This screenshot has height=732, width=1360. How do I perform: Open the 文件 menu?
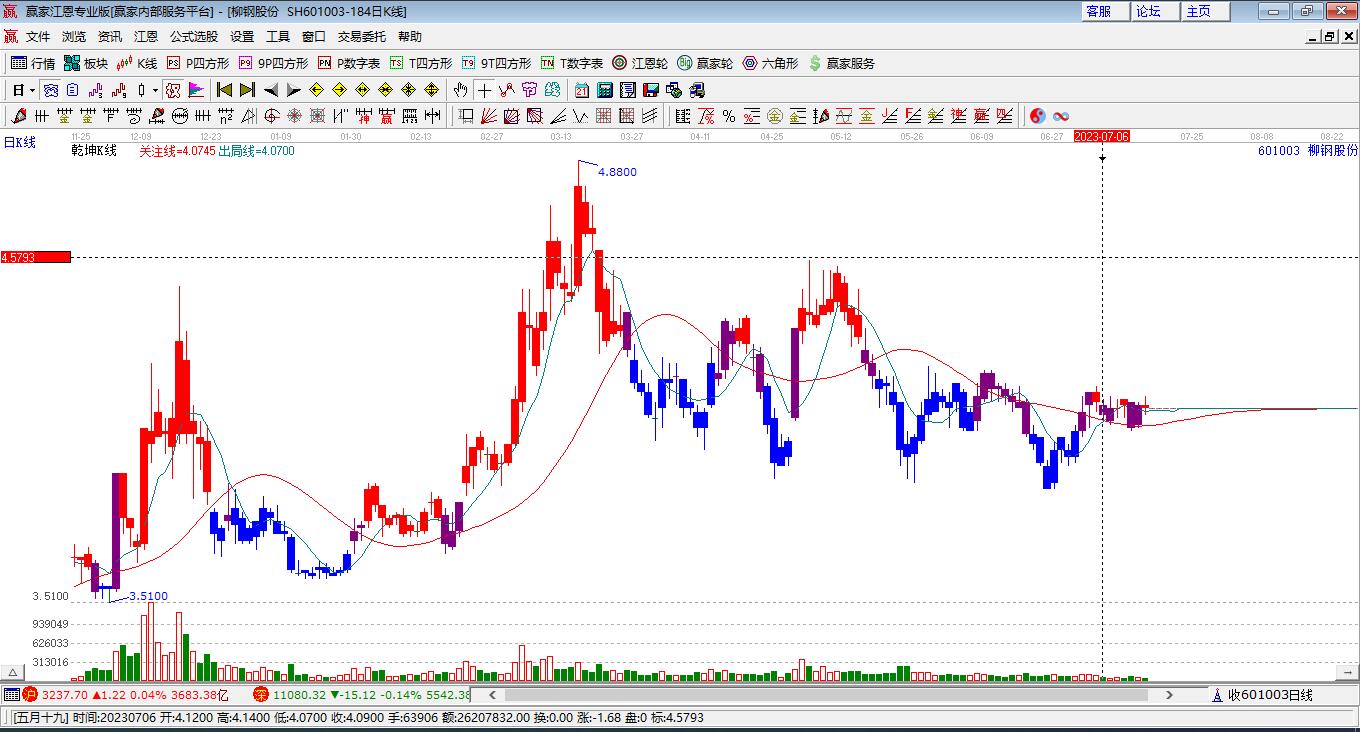coord(38,37)
